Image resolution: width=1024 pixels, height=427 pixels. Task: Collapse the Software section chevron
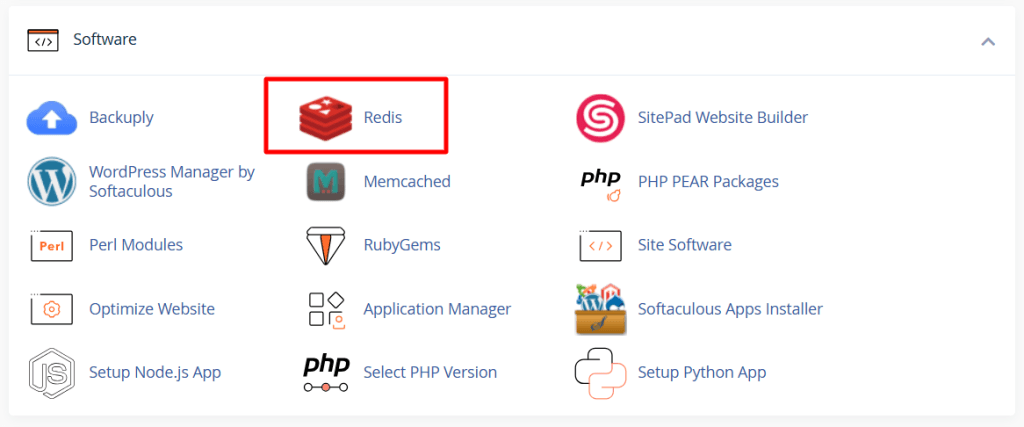click(x=988, y=42)
